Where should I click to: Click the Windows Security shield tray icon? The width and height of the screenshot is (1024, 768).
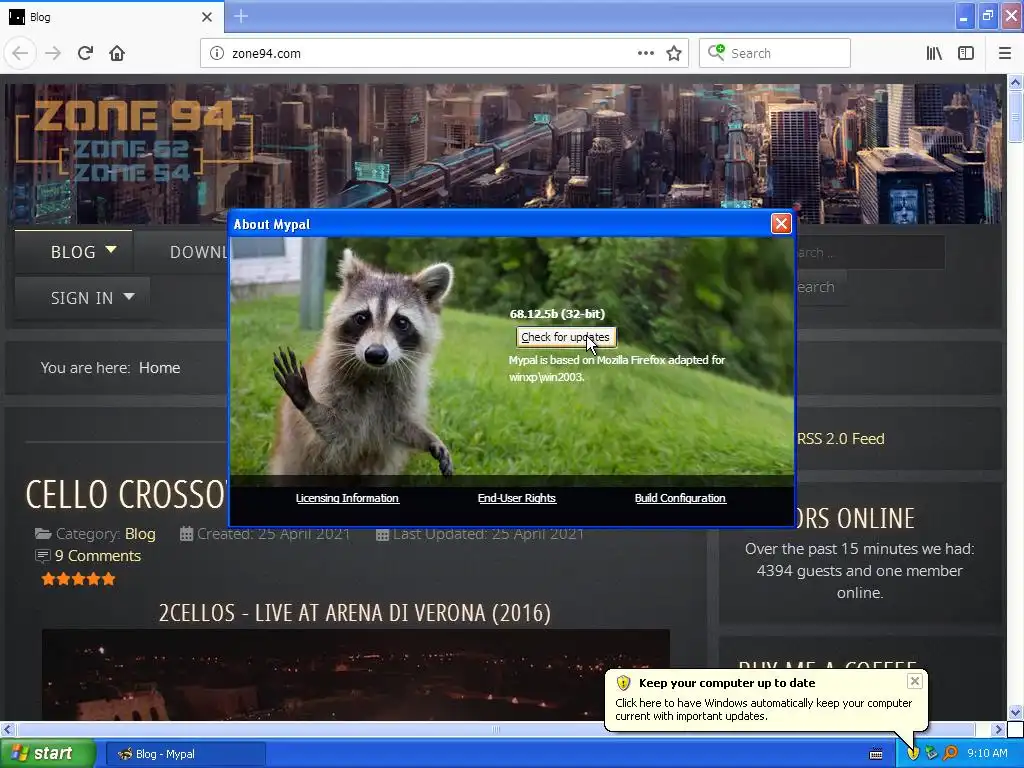913,754
